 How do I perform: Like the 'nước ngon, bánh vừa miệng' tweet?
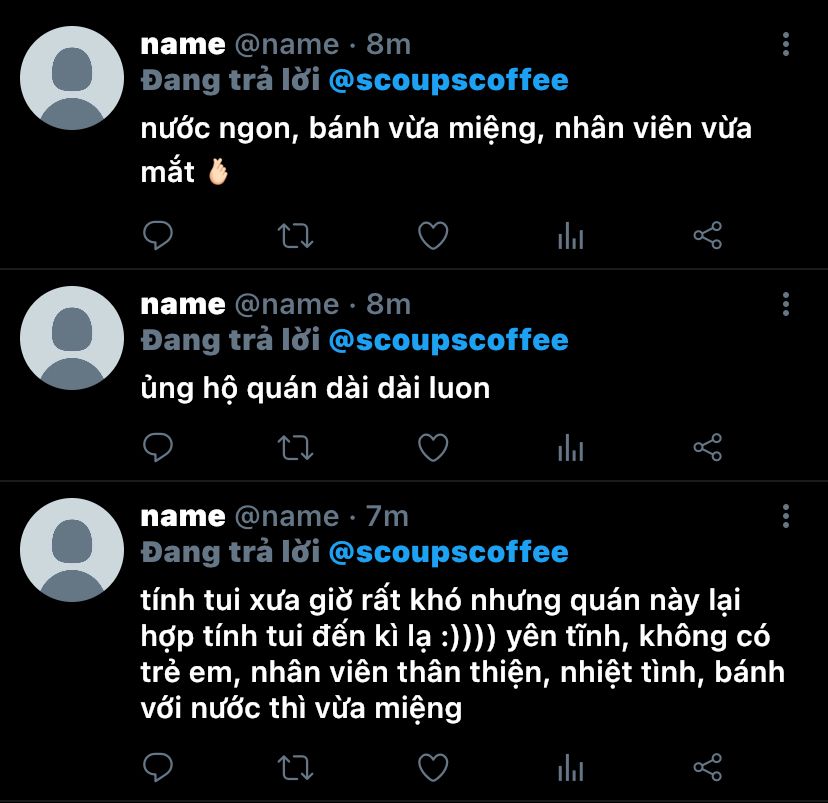[x=433, y=235]
